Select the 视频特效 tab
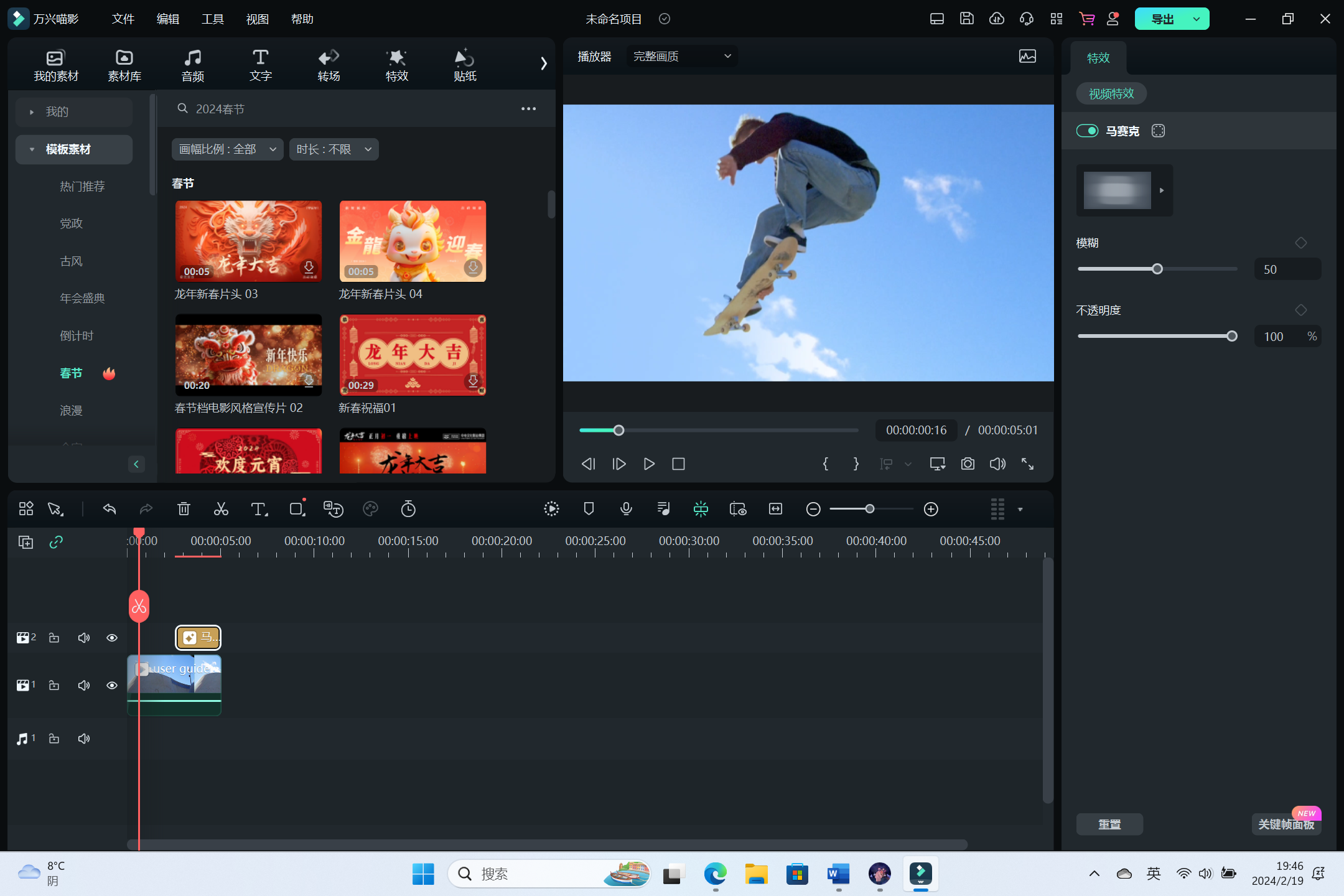1344x896 pixels. [x=1111, y=94]
